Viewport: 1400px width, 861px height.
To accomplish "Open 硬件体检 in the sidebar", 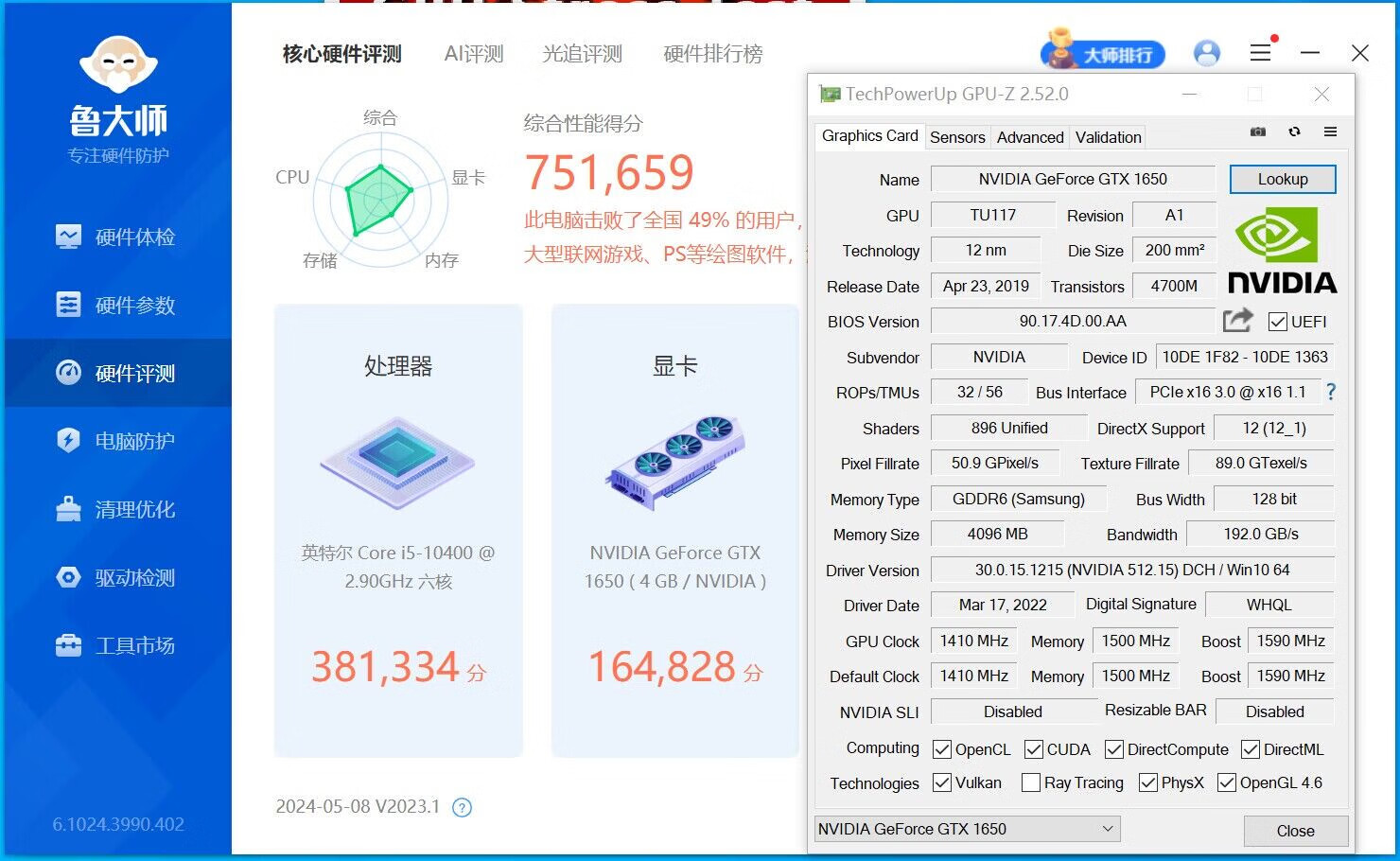I will [x=115, y=237].
